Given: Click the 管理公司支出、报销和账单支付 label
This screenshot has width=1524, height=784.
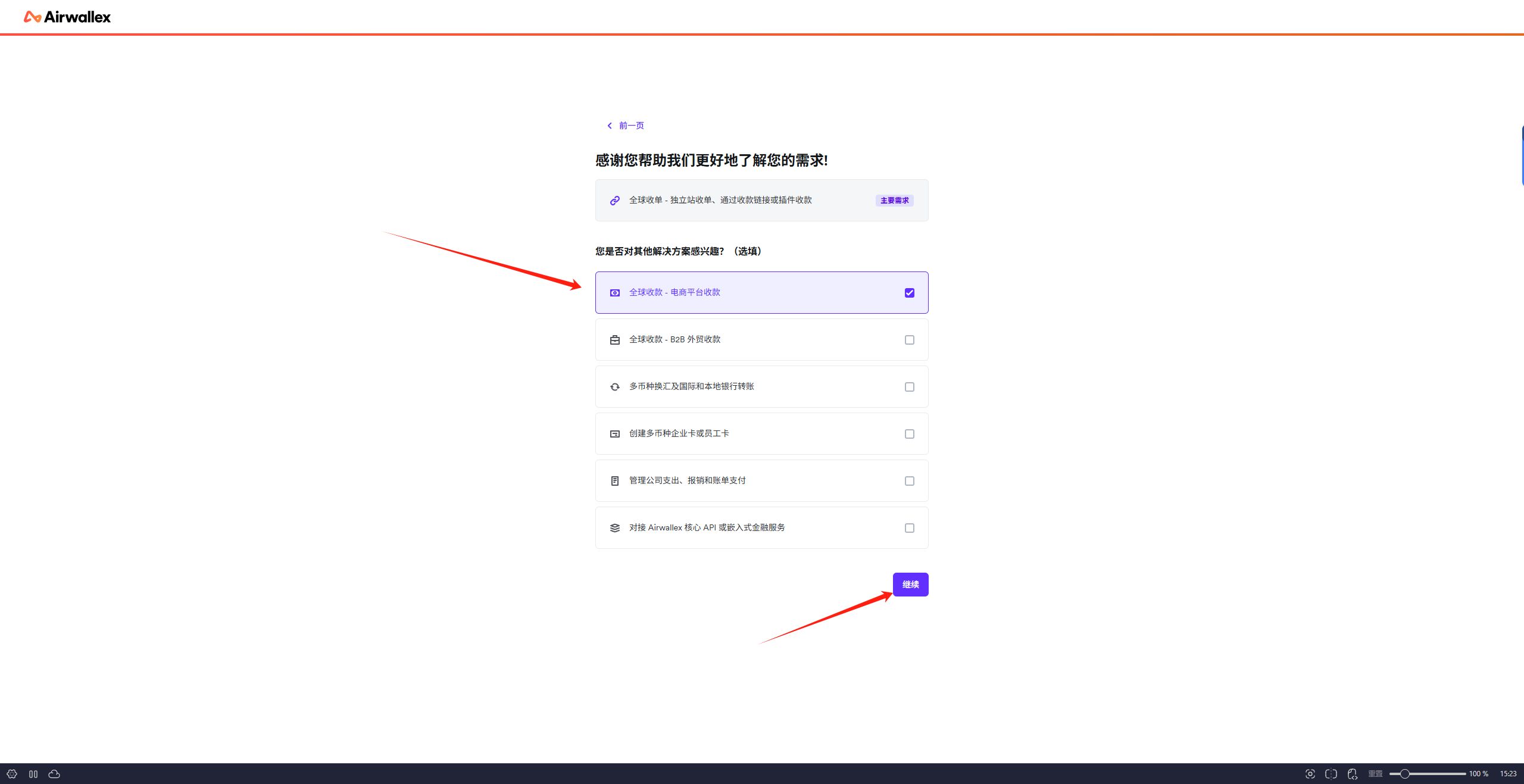Looking at the screenshot, I should (x=687, y=480).
